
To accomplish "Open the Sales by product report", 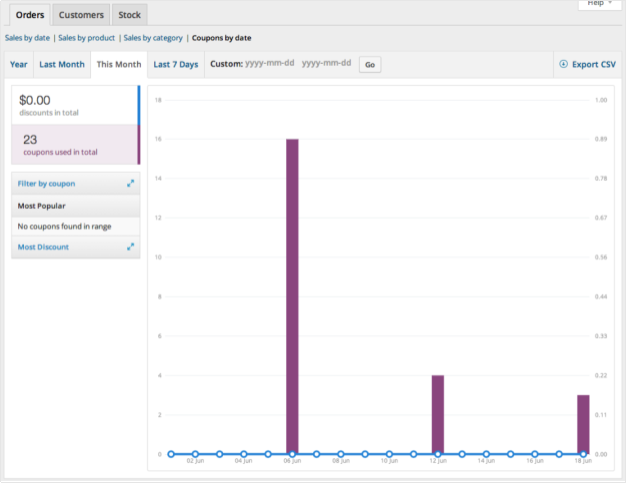I will click(87, 38).
